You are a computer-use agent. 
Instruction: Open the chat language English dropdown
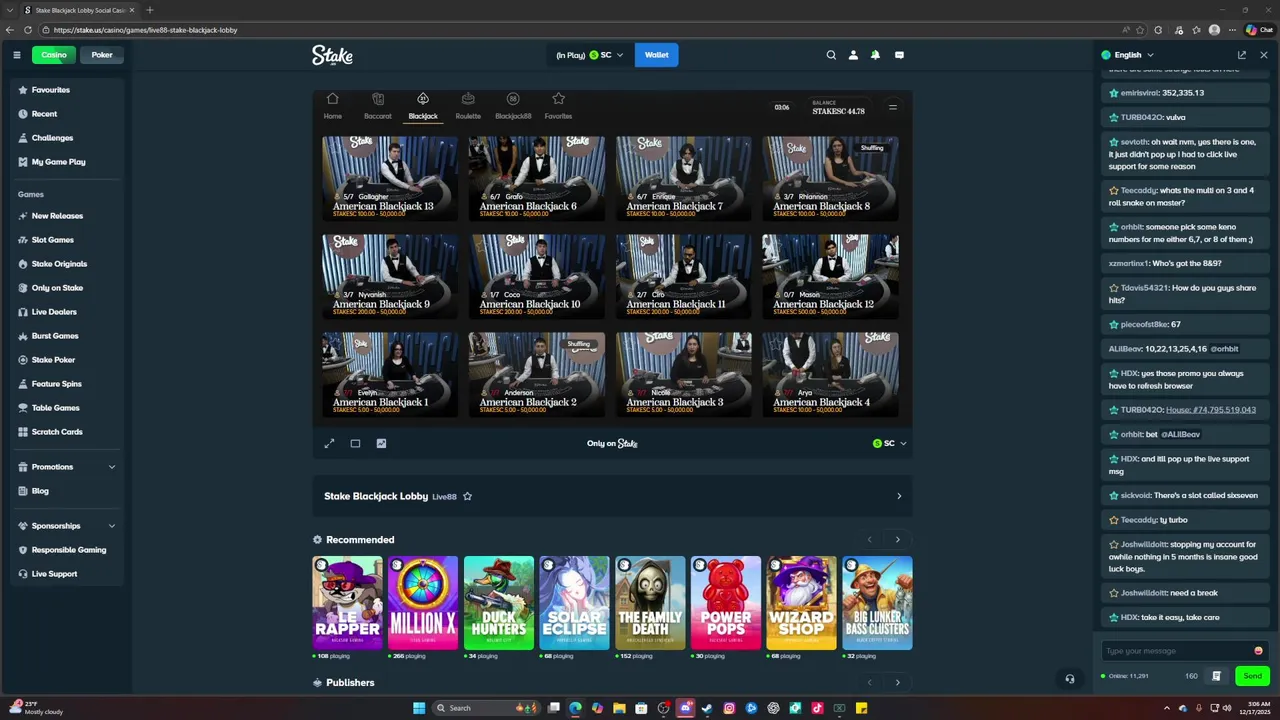[x=1128, y=55]
